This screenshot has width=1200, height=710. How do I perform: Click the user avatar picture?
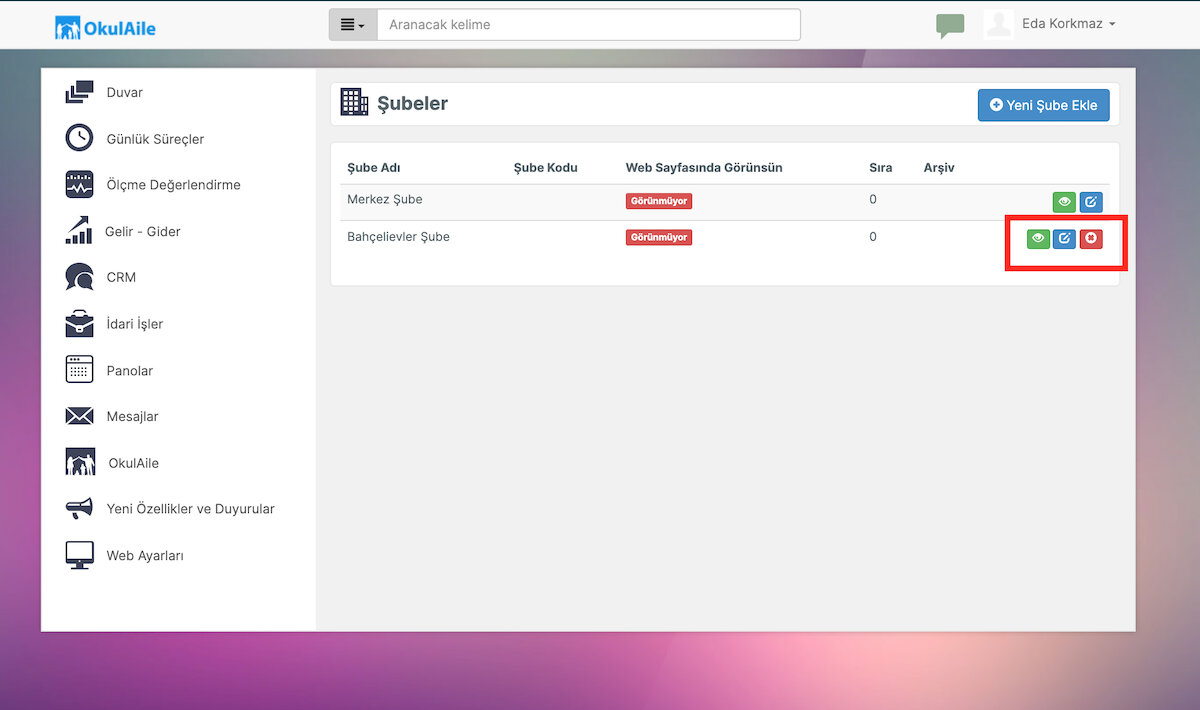[x=999, y=24]
